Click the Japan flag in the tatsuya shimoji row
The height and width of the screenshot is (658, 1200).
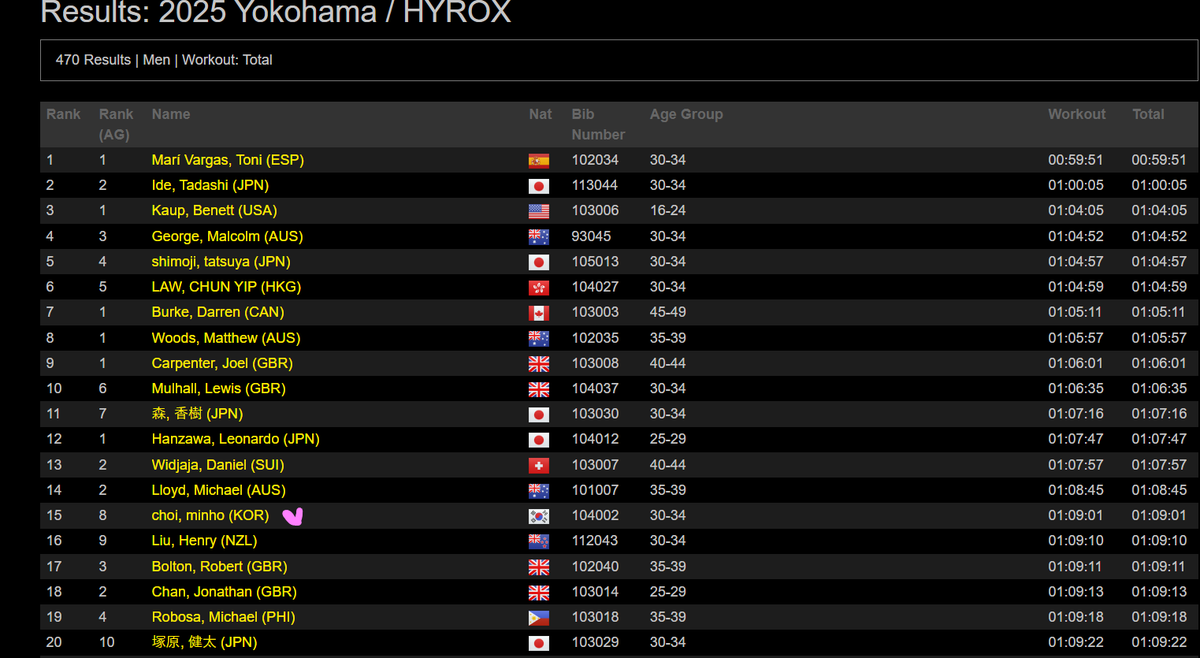tap(539, 262)
